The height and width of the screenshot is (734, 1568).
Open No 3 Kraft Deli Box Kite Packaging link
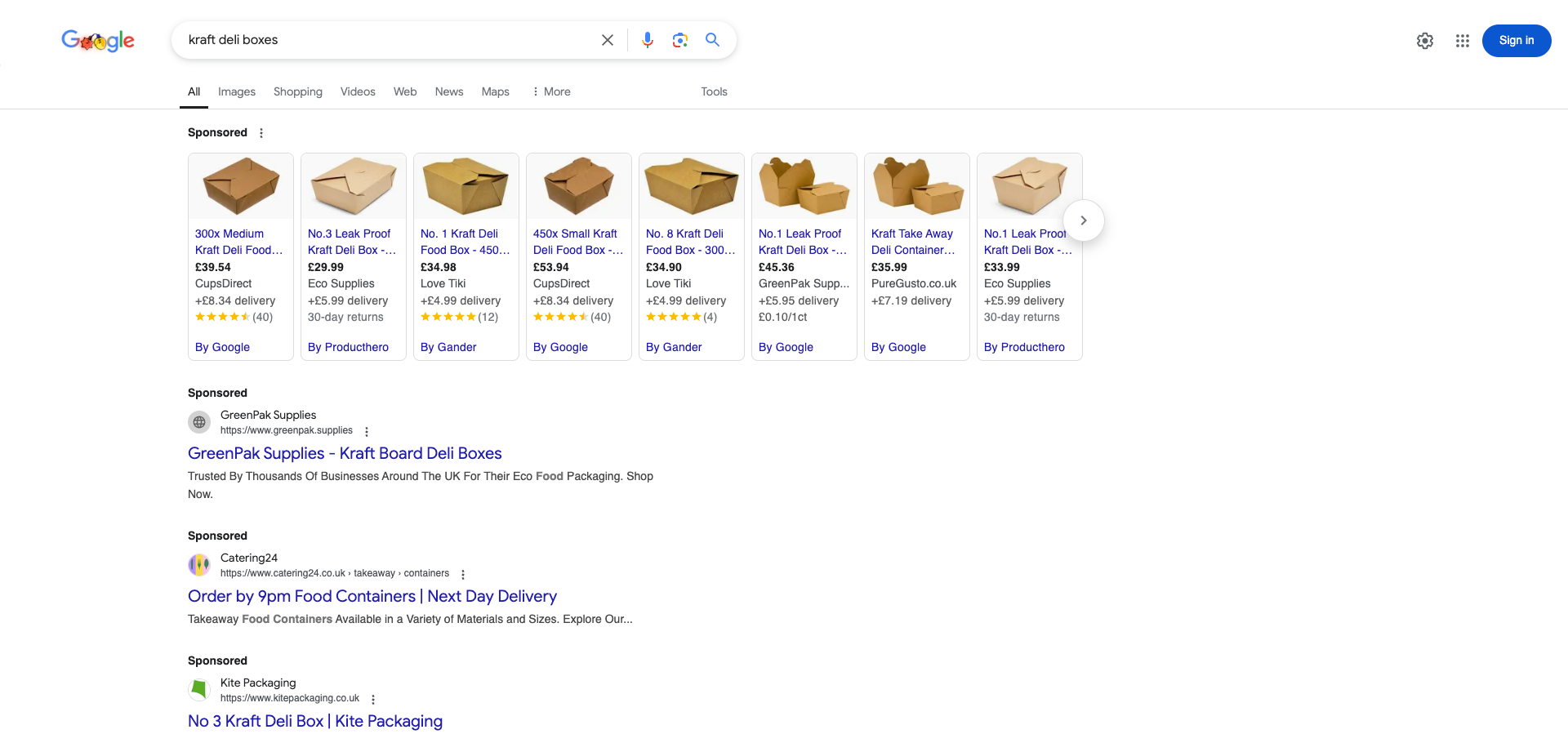click(x=315, y=721)
